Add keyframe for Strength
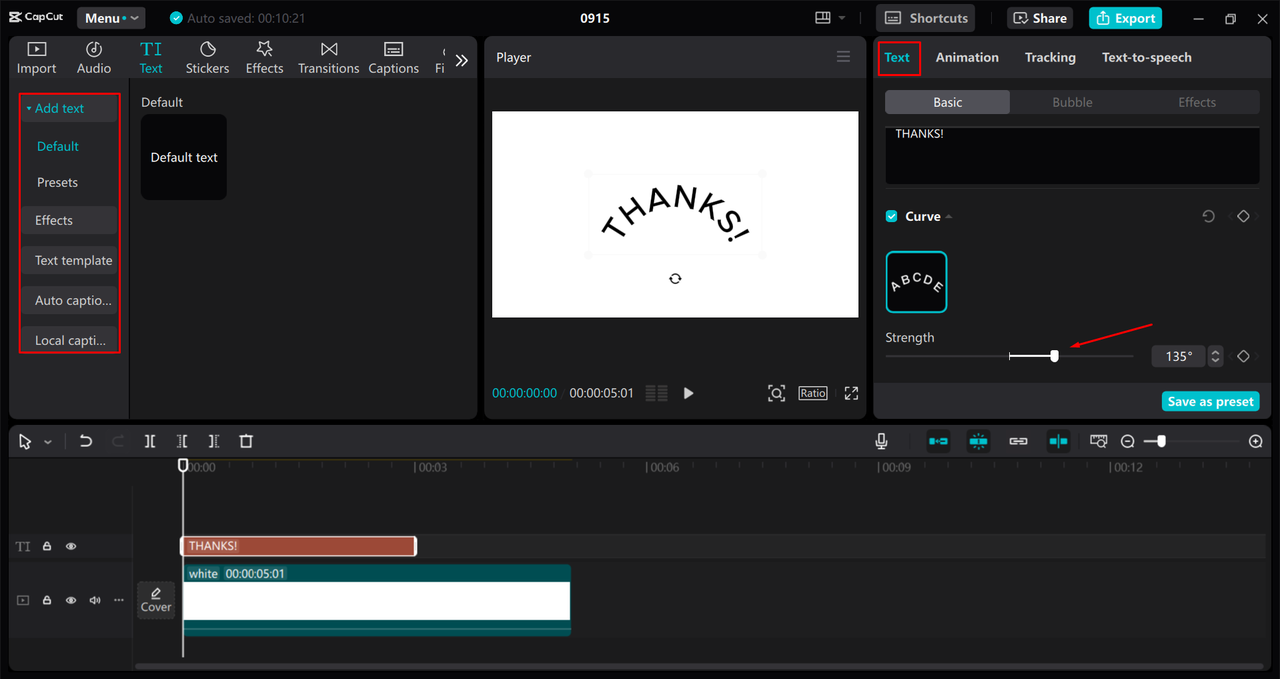The height and width of the screenshot is (679, 1280). click(x=1243, y=356)
